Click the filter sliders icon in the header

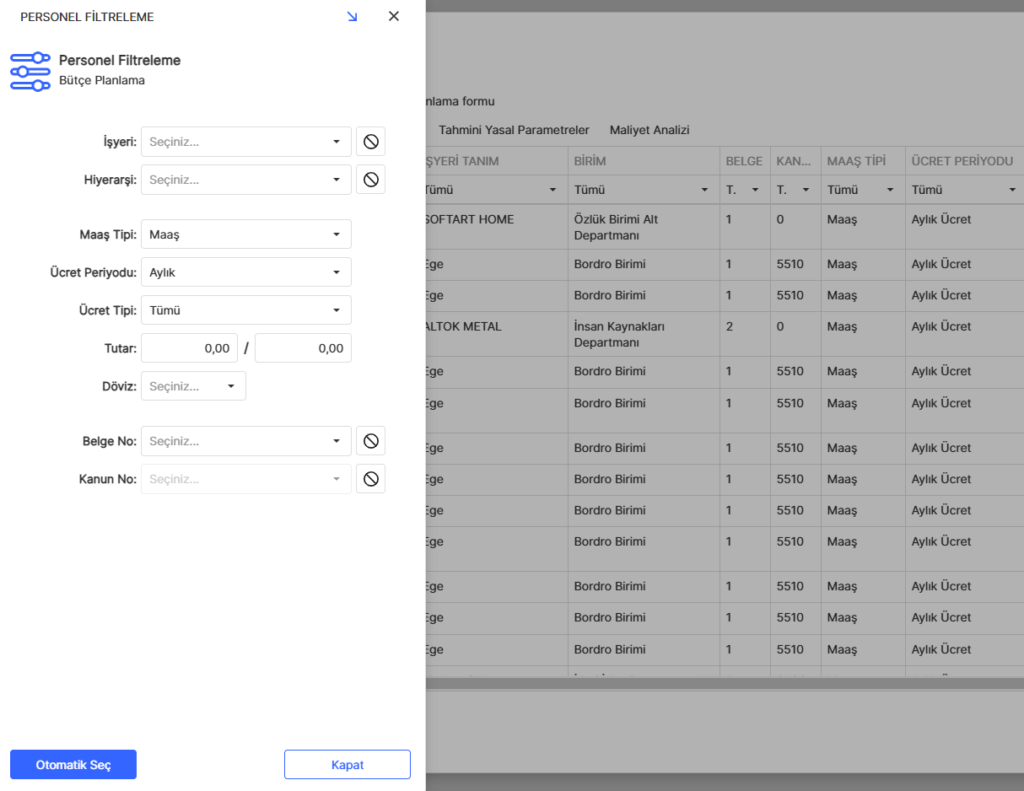point(30,71)
